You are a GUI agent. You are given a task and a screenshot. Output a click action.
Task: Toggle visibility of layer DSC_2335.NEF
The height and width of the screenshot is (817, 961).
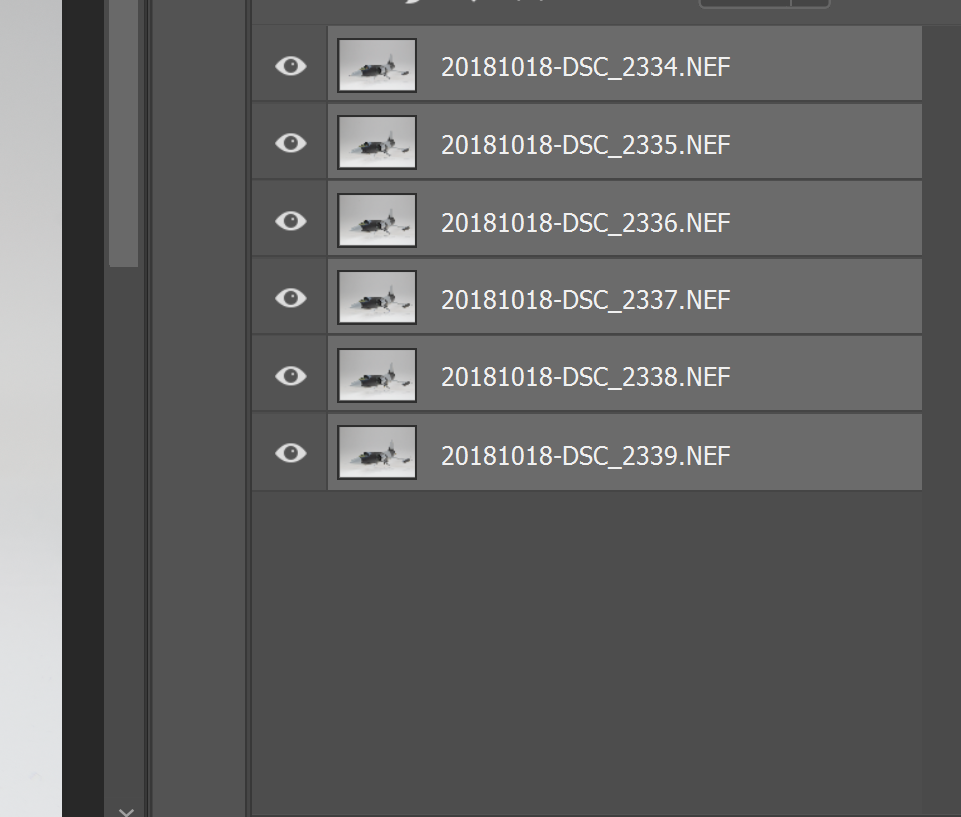point(291,143)
